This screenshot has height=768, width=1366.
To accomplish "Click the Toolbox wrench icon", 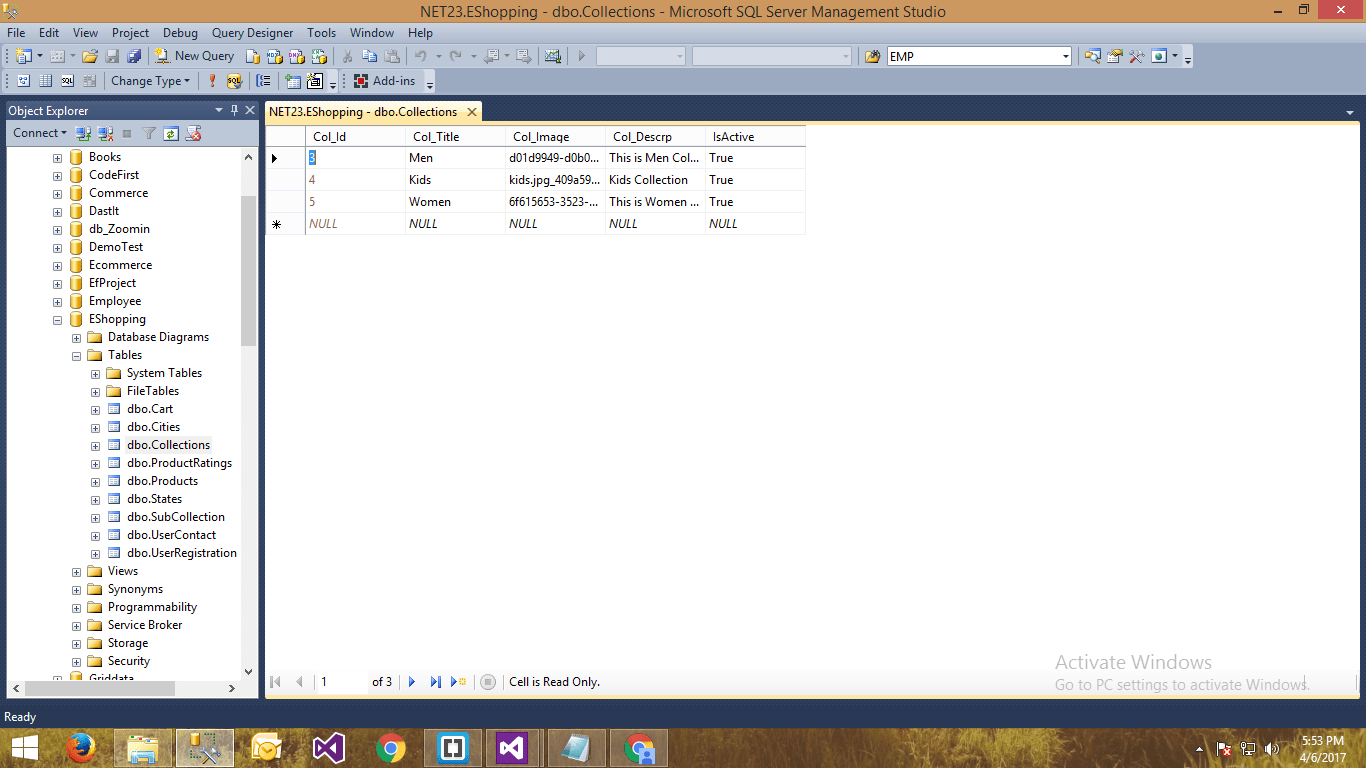I will coord(1136,56).
